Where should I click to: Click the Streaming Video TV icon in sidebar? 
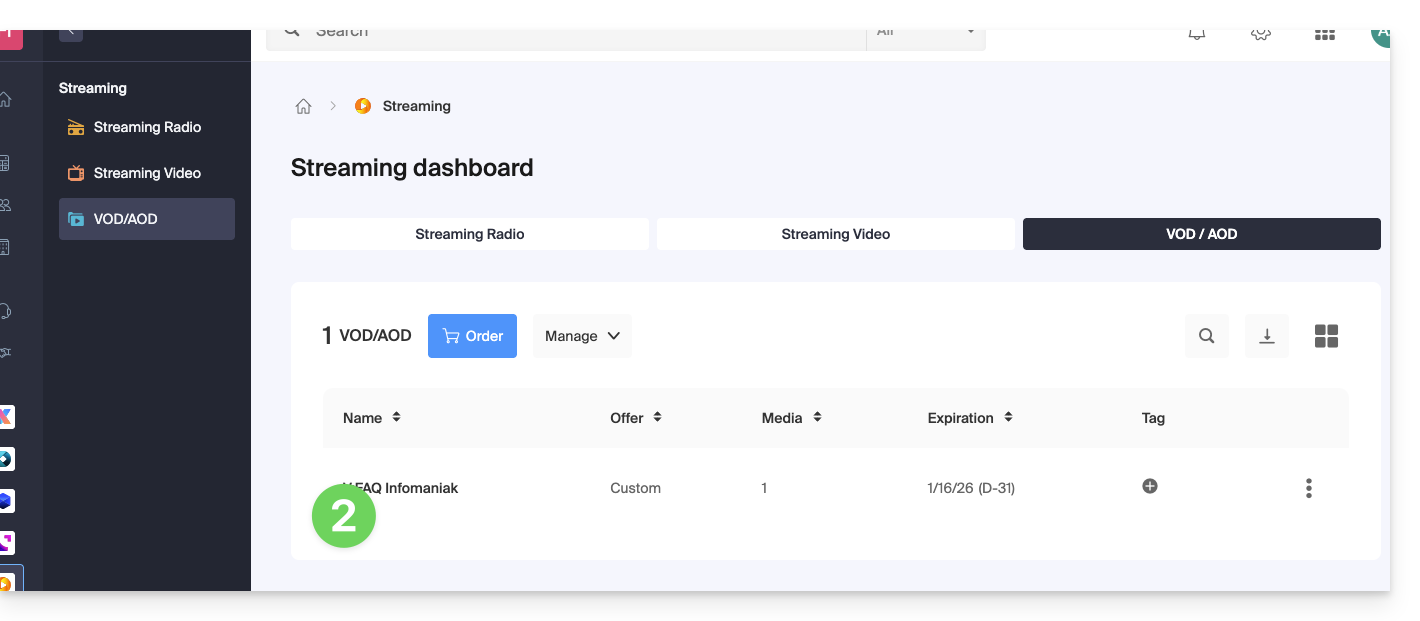pyautogui.click(x=76, y=173)
